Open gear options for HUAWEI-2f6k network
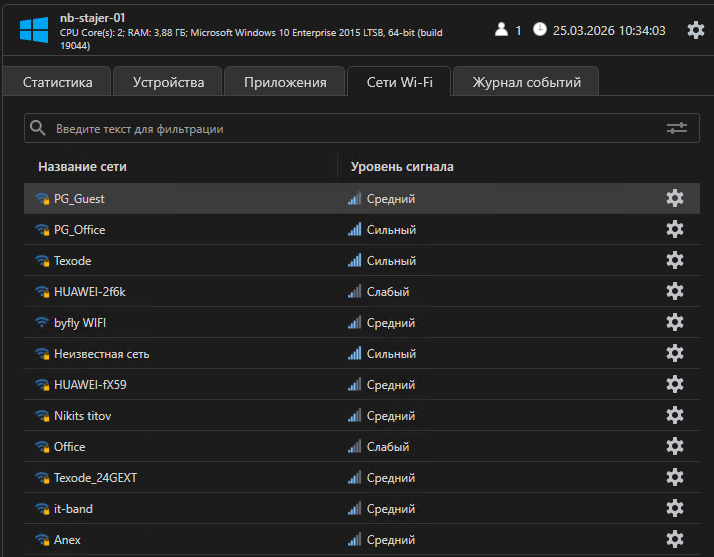This screenshot has width=714, height=557. tap(675, 291)
